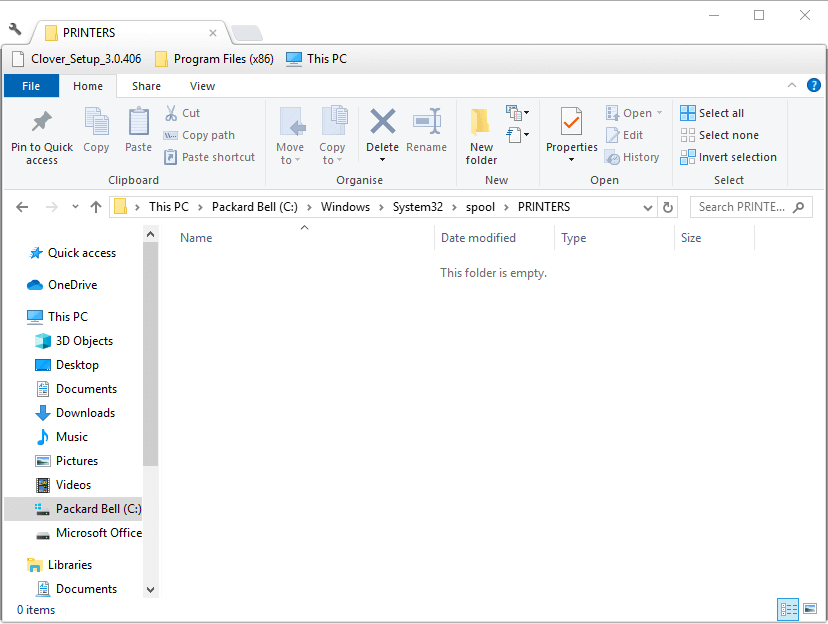This screenshot has height=624, width=828.
Task: Click This PC in the address bar
Action: pyautogui.click(x=168, y=207)
